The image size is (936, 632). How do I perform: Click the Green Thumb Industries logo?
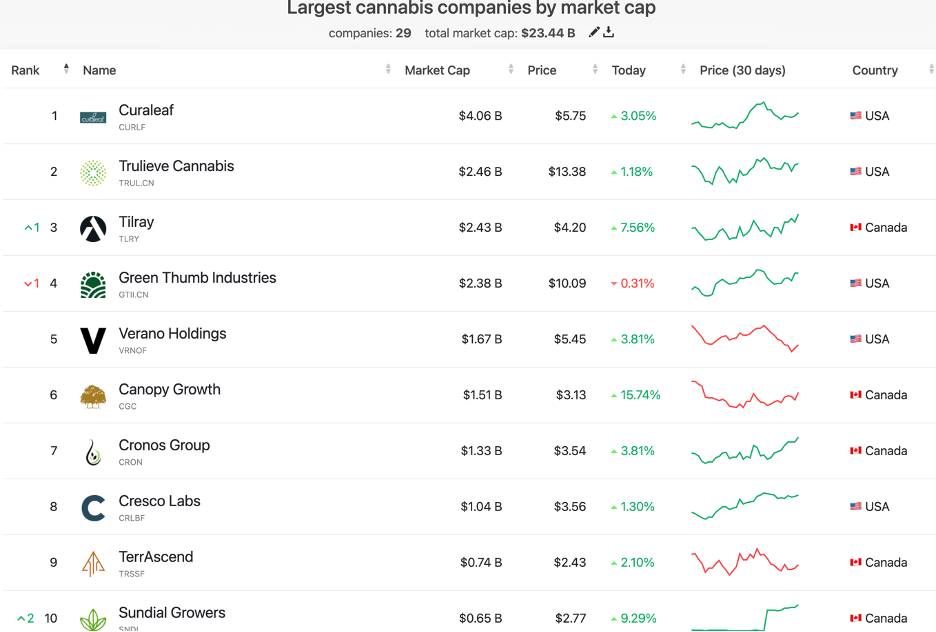pos(93,285)
